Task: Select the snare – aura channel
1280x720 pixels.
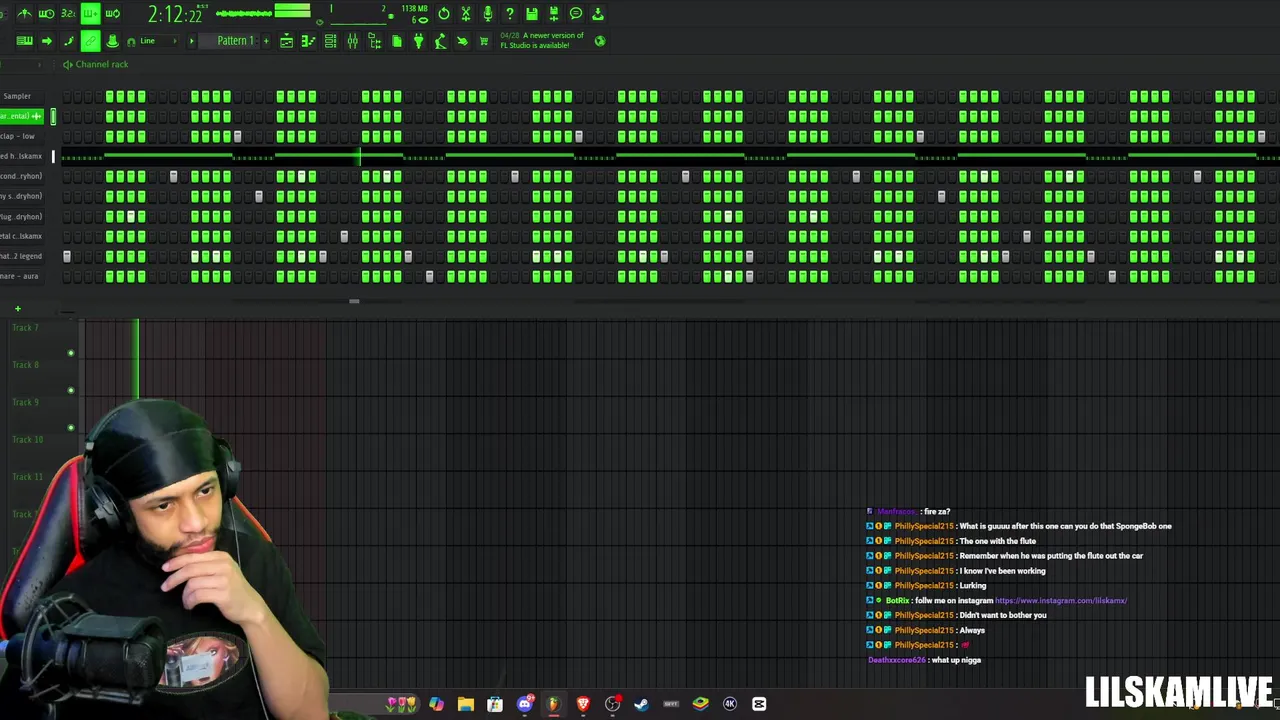Action: click(20, 276)
